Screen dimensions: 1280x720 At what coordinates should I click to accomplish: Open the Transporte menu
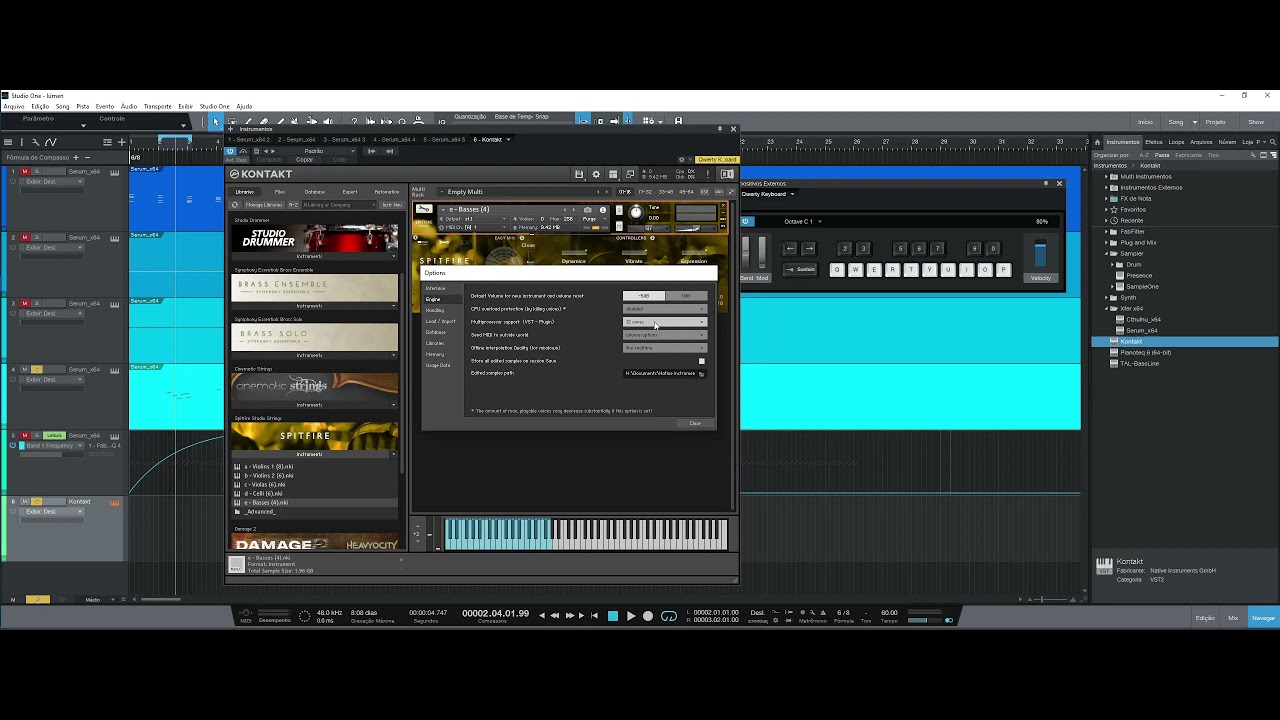[x=157, y=106]
